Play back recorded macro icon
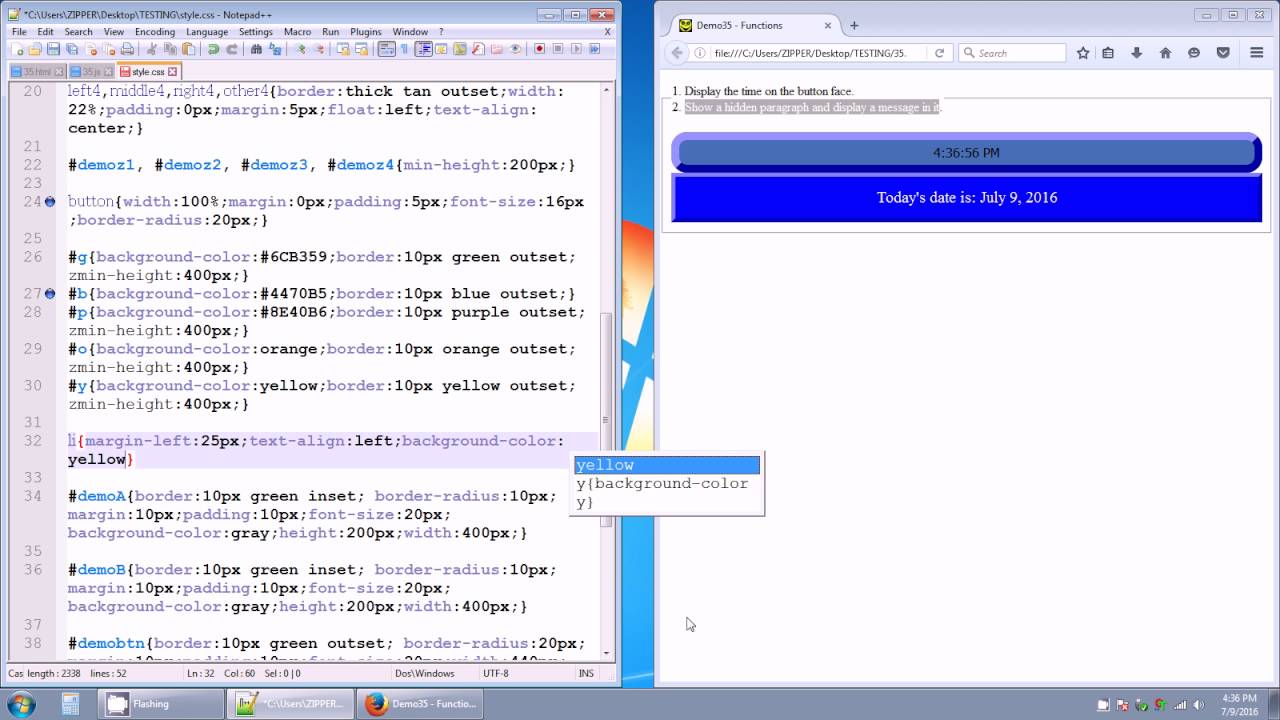 pyautogui.click(x=575, y=49)
